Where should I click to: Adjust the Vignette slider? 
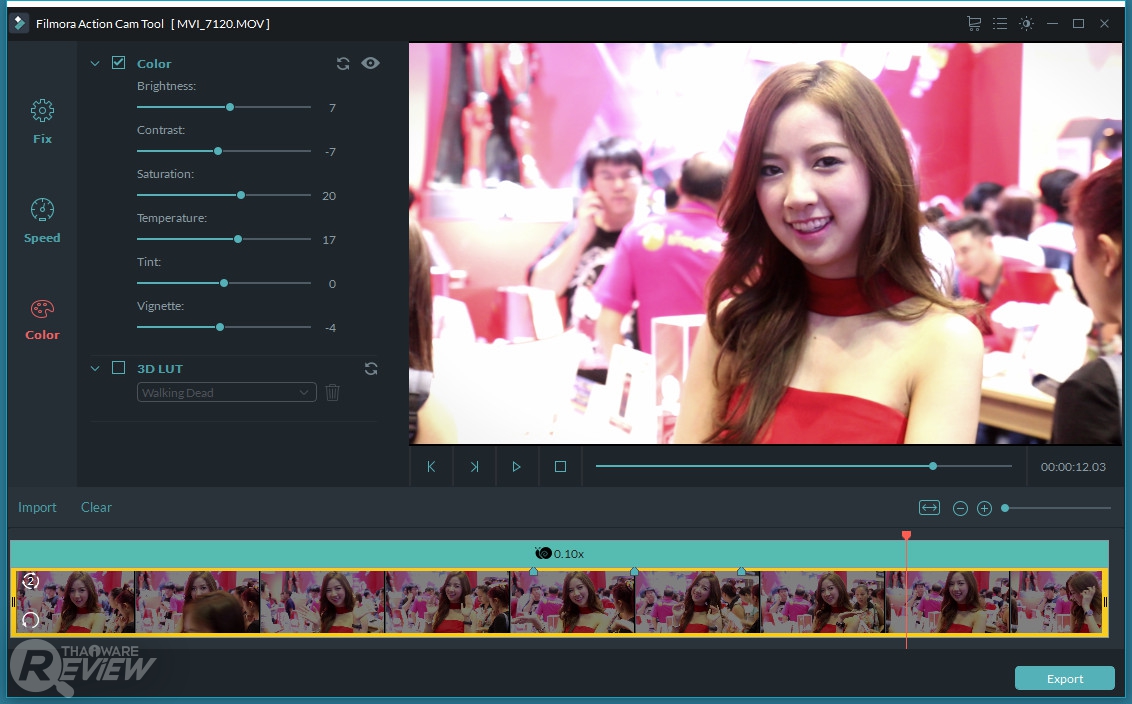pos(224,327)
